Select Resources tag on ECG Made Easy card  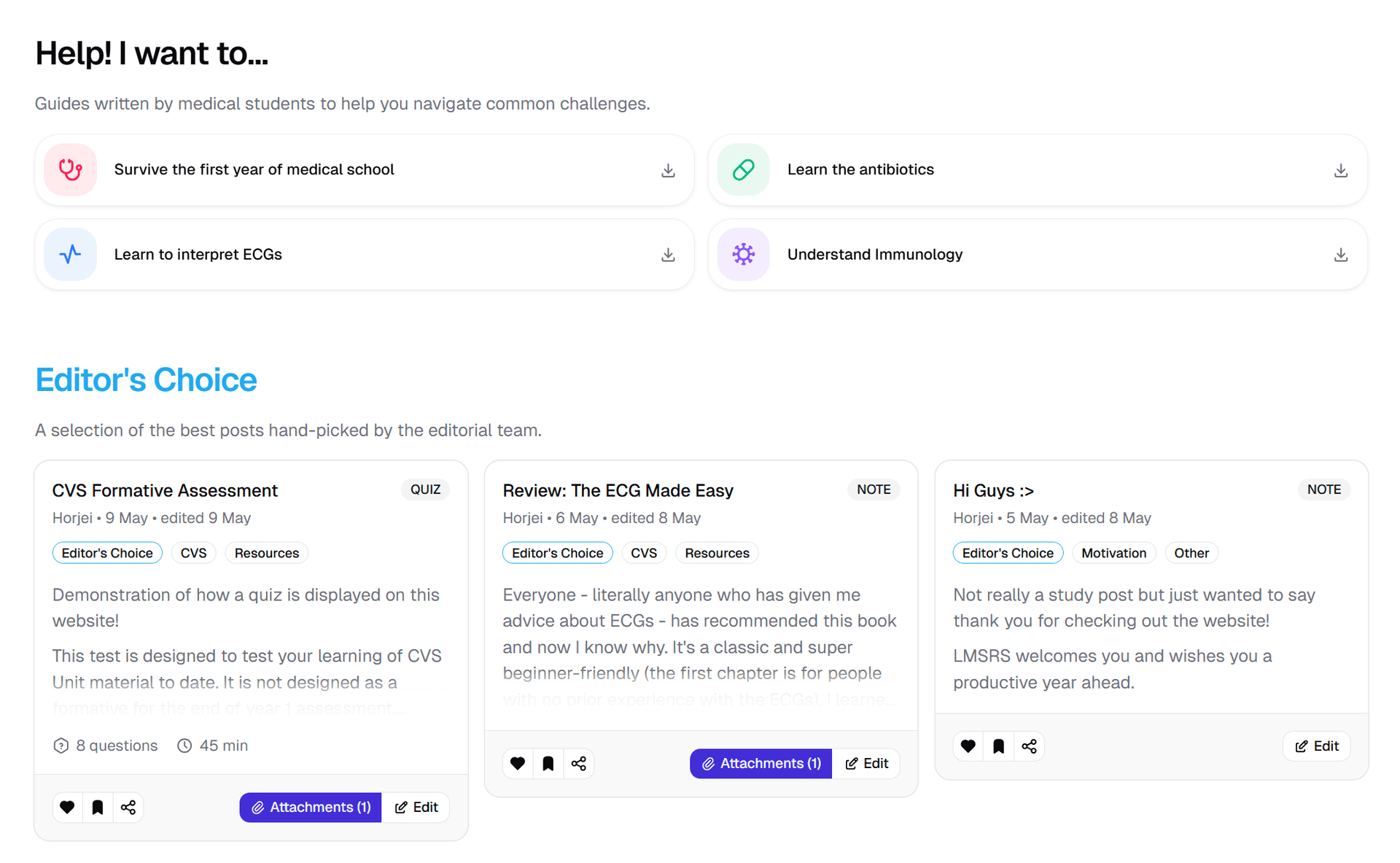[x=717, y=553]
